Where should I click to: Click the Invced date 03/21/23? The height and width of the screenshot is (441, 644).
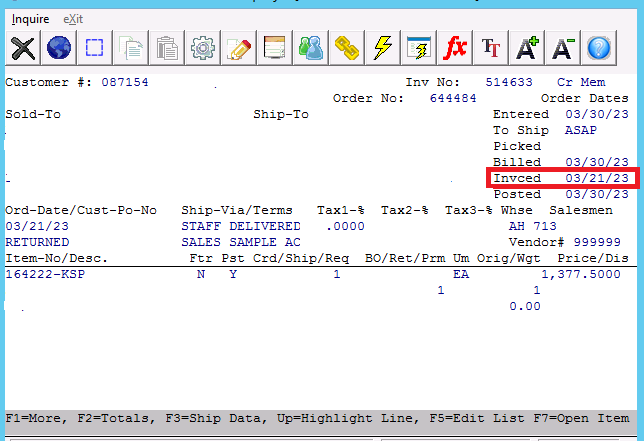point(597,178)
